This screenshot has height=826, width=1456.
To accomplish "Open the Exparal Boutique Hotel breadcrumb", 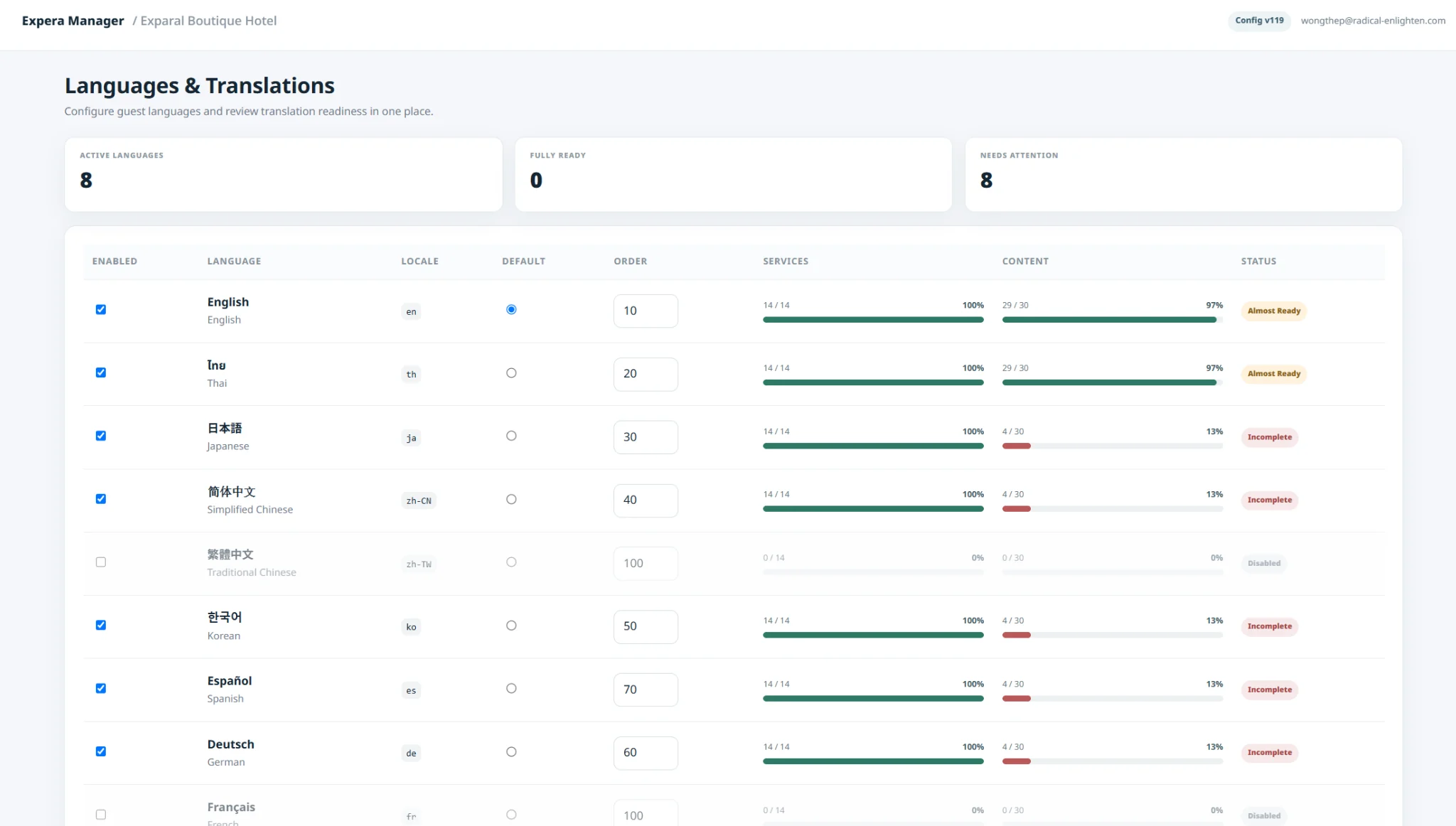I will pyautogui.click(x=208, y=21).
